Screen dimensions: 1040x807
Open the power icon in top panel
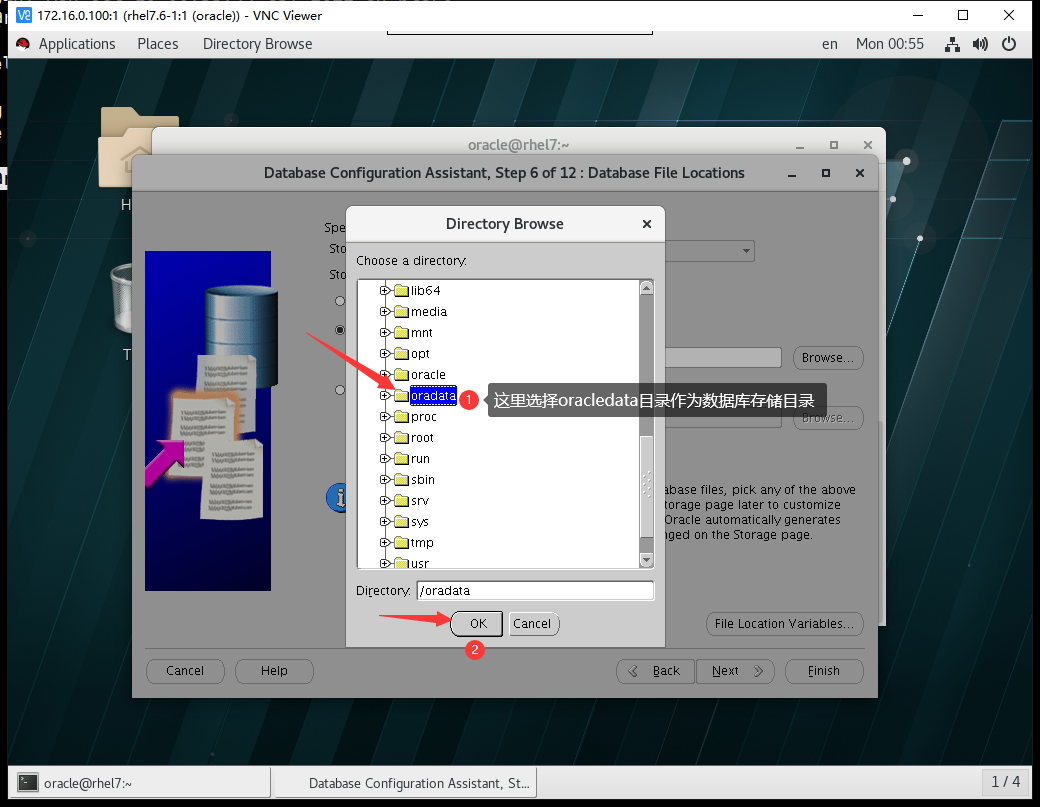point(1009,44)
